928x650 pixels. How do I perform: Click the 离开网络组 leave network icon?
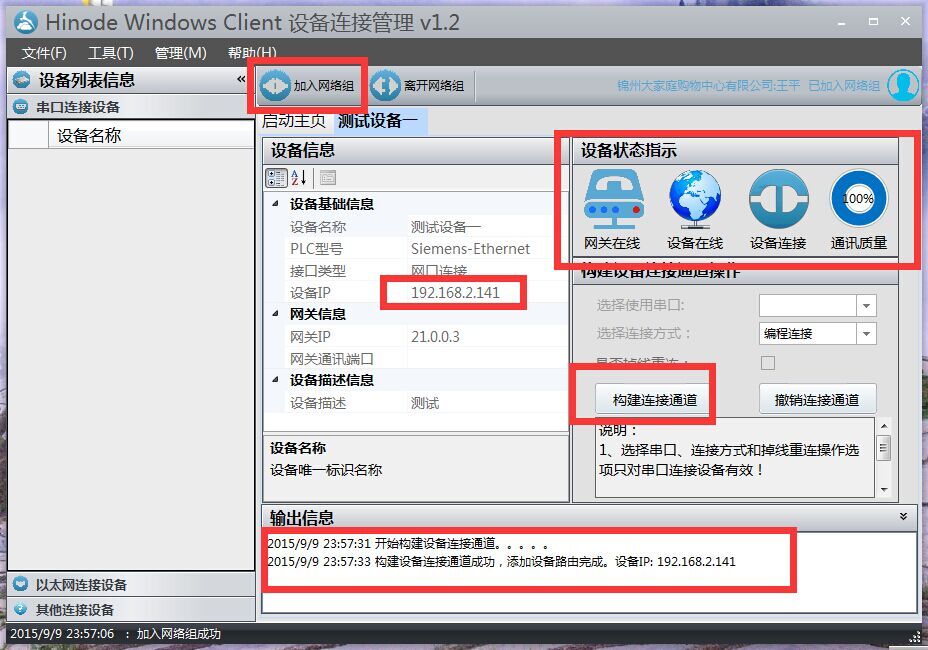click(385, 86)
